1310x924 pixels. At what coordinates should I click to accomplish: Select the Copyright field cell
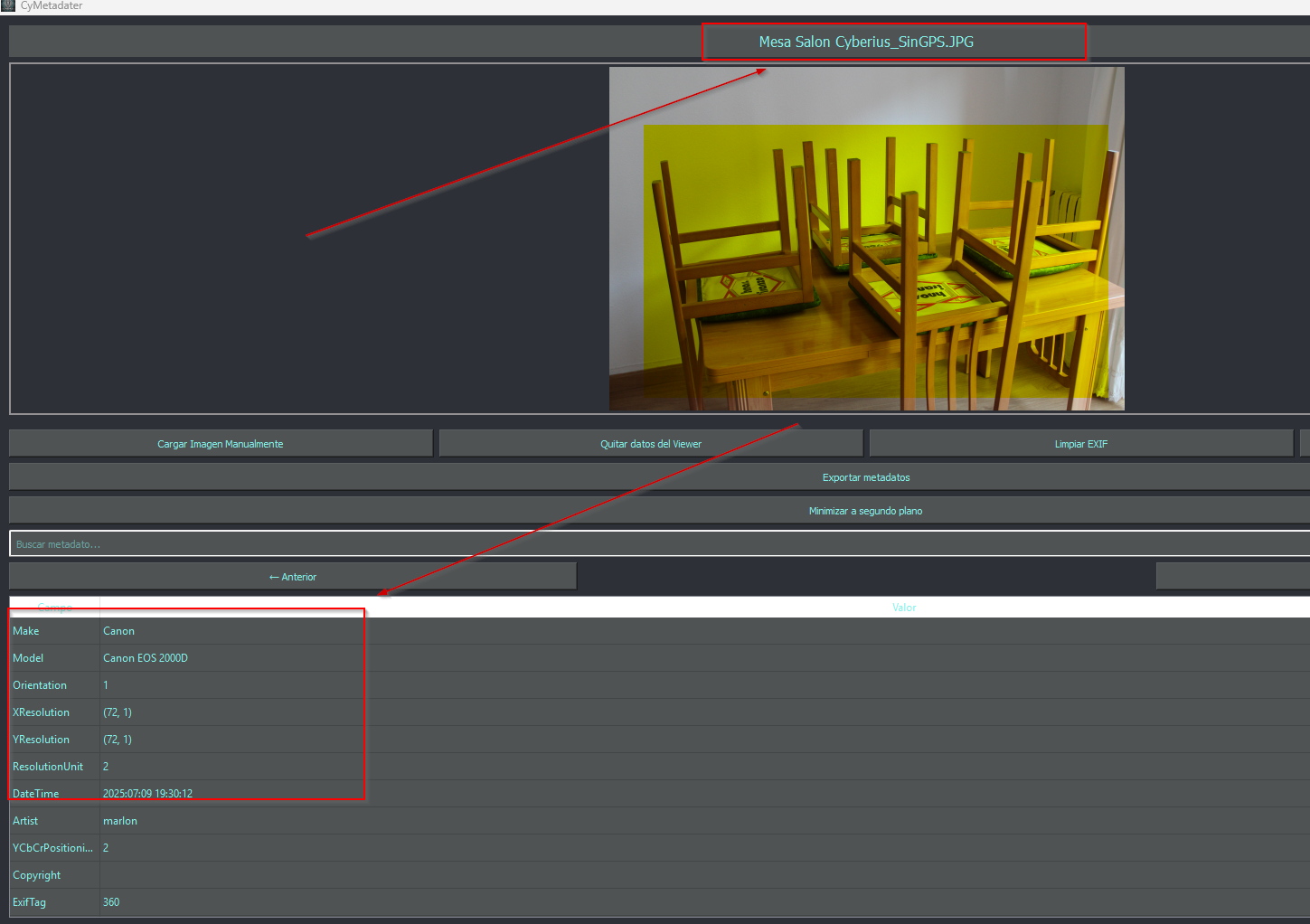pyautogui.click(x=54, y=875)
